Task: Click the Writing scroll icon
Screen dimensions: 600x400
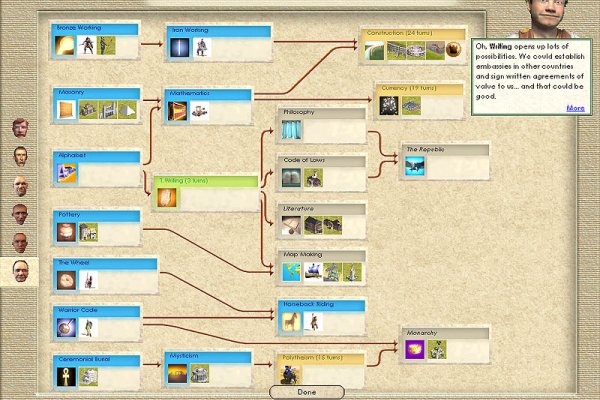Action: (x=167, y=198)
